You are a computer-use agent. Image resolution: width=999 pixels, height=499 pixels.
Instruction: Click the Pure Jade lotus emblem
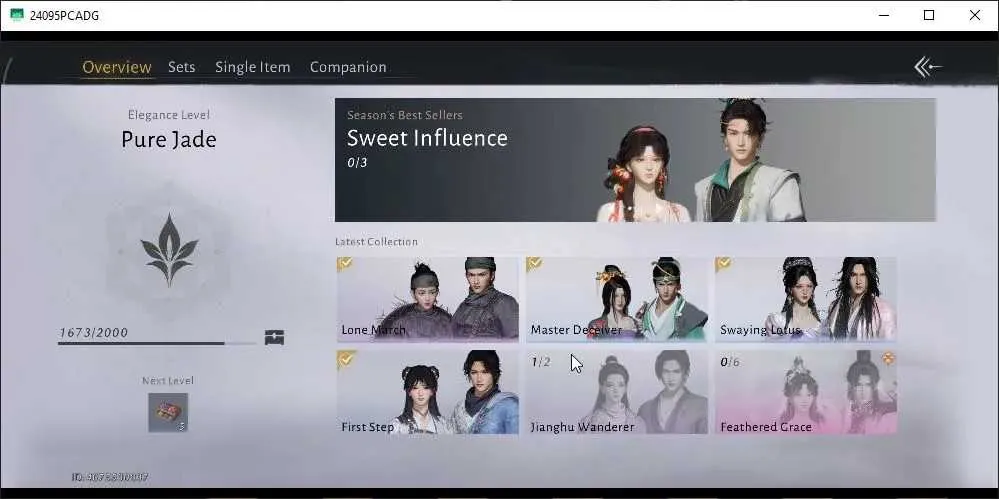coord(169,250)
